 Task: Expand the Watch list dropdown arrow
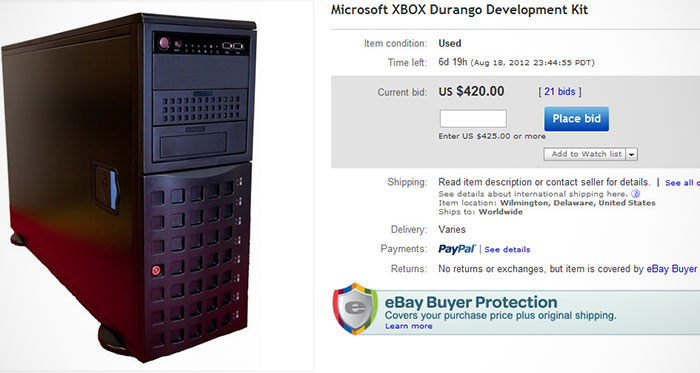632,154
